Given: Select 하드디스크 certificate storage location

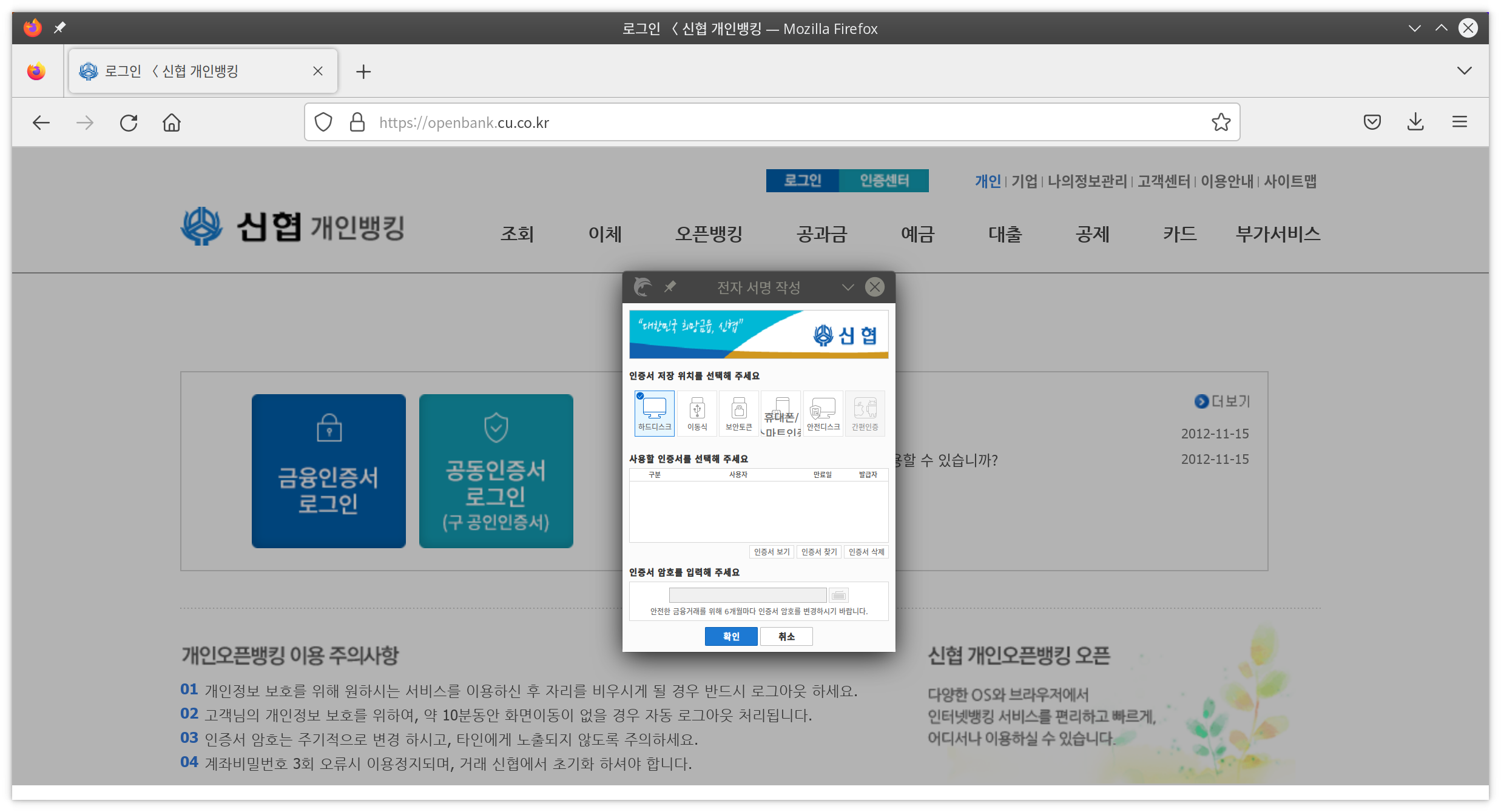Looking at the screenshot, I should 654,413.
